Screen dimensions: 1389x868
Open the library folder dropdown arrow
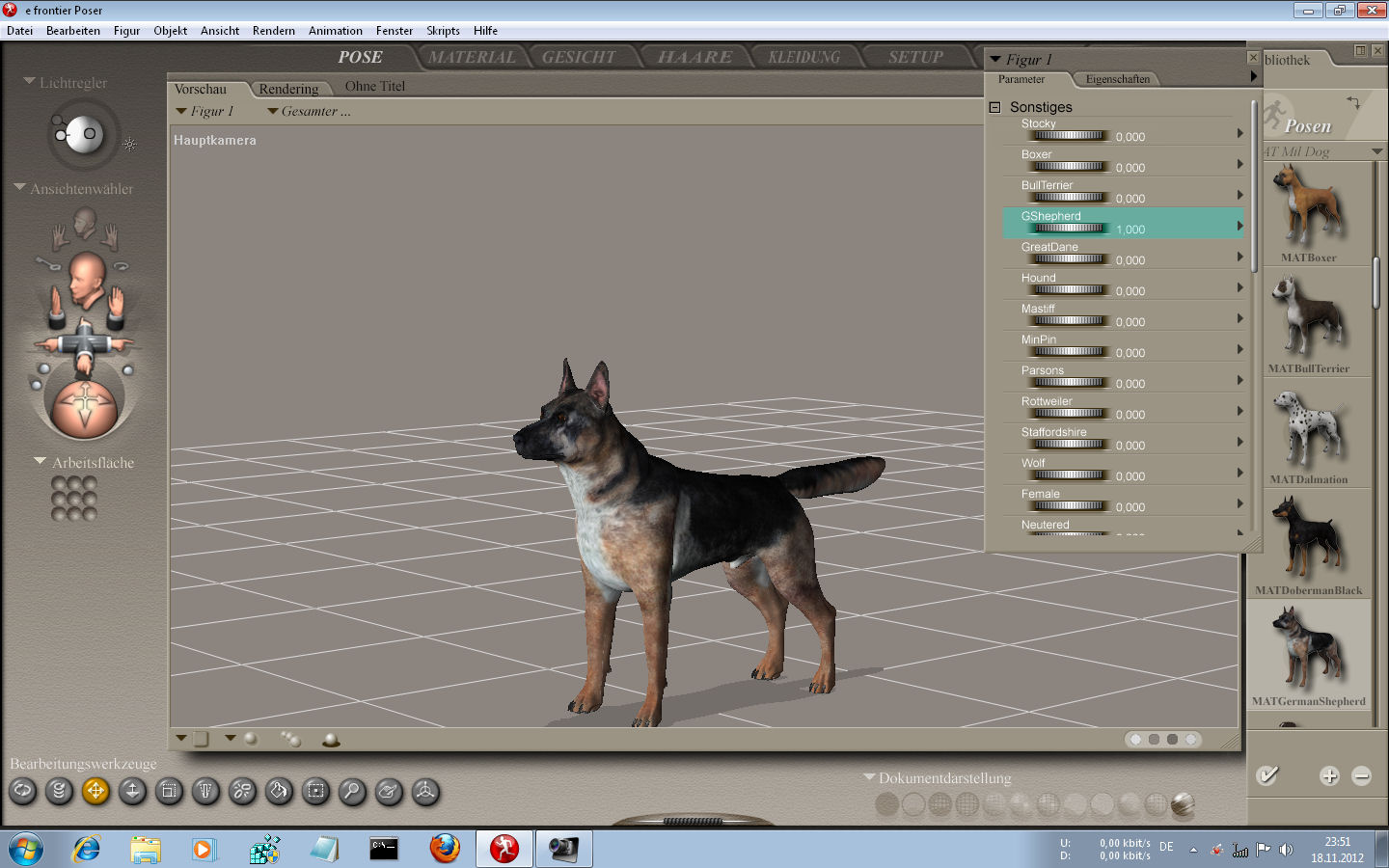click(1377, 151)
